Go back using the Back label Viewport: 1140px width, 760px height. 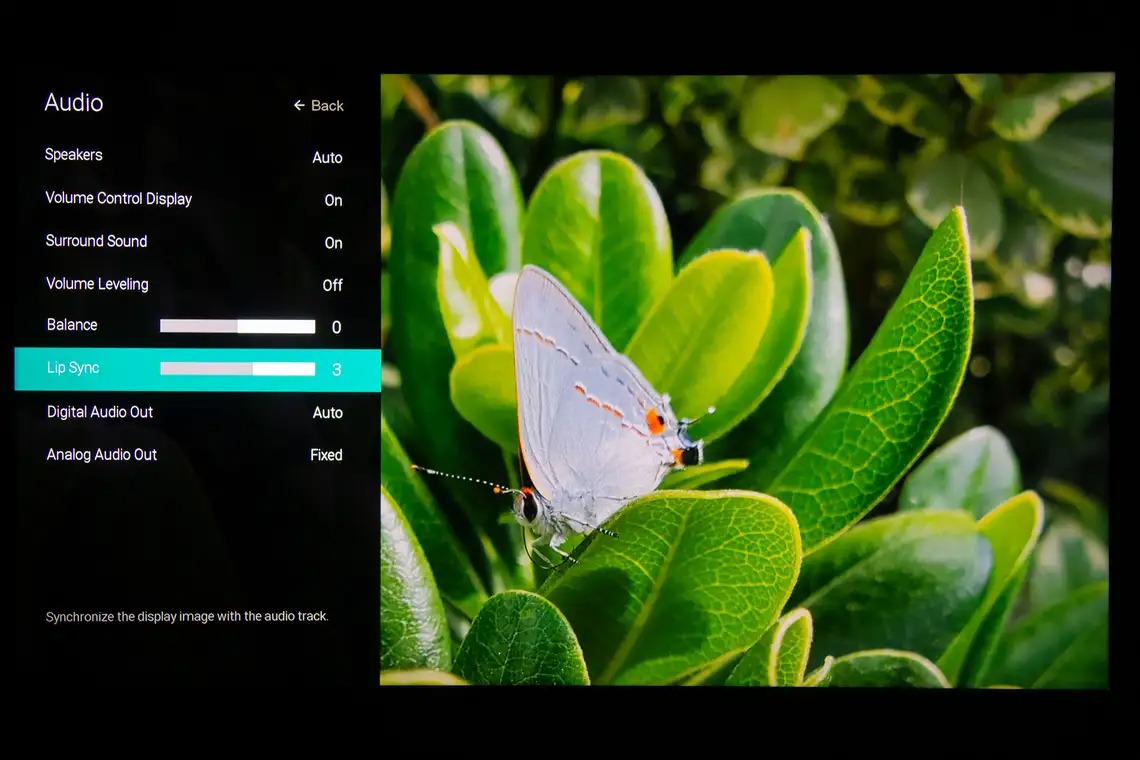[327, 105]
